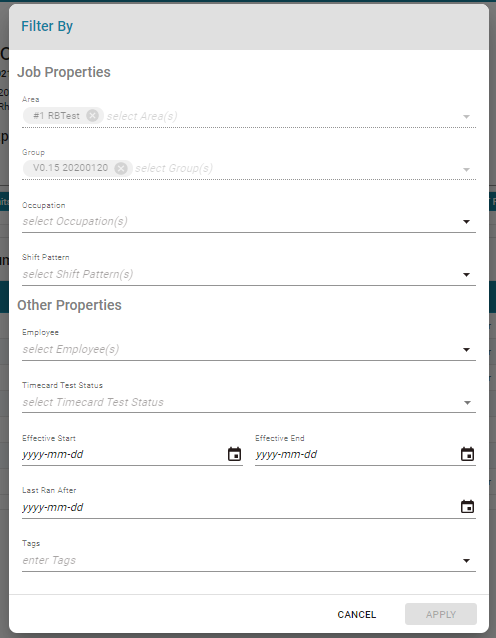The width and height of the screenshot is (496, 638).
Task: Focus the Effective End date field
Action: 357,454
